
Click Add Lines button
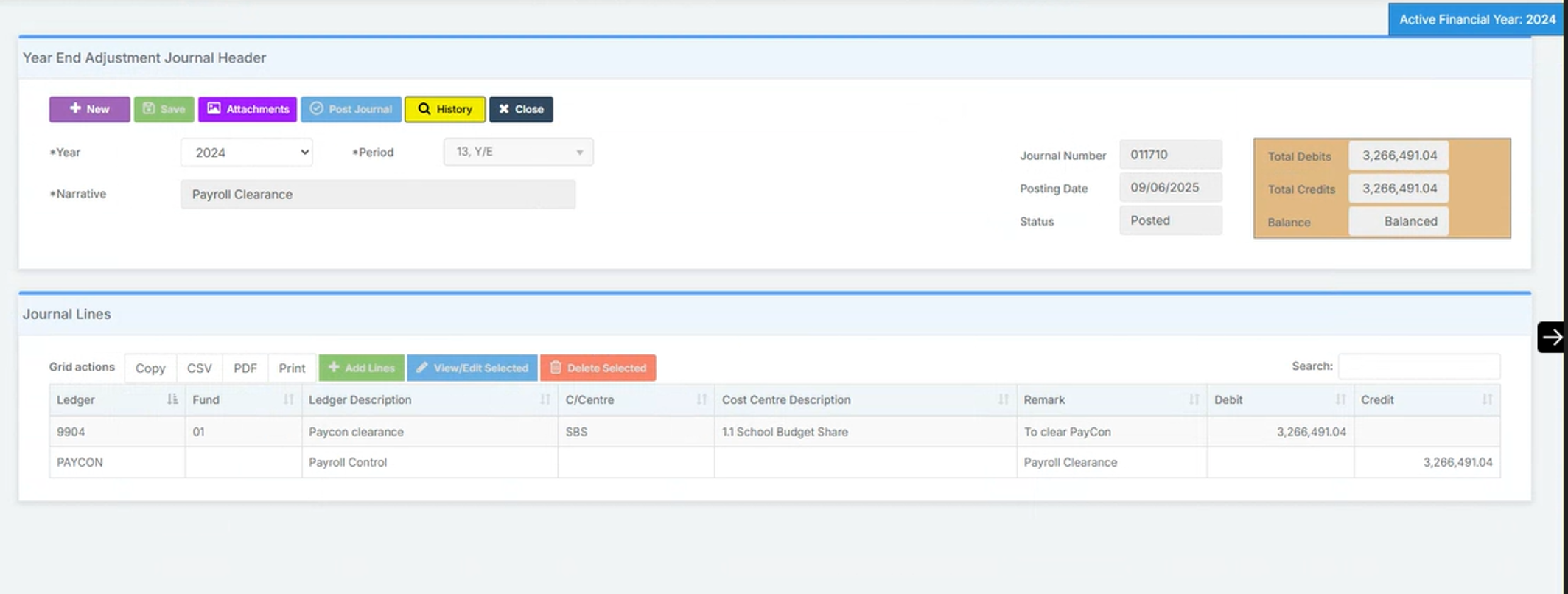[x=361, y=368]
